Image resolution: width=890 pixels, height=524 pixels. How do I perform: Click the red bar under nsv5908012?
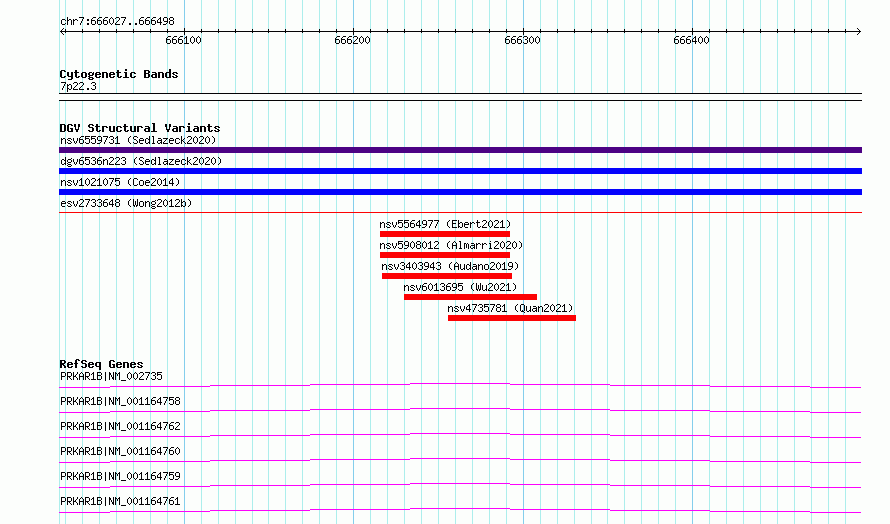click(445, 255)
